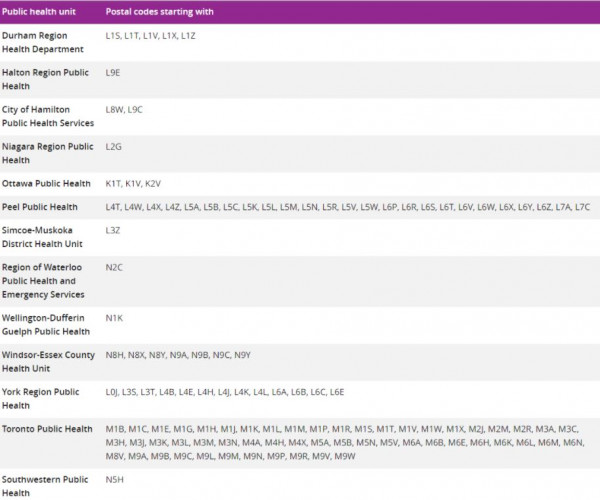Screen dimensions: 600x500
Task: Click the Niagara Region Public Health label
Action: [x=46, y=153]
